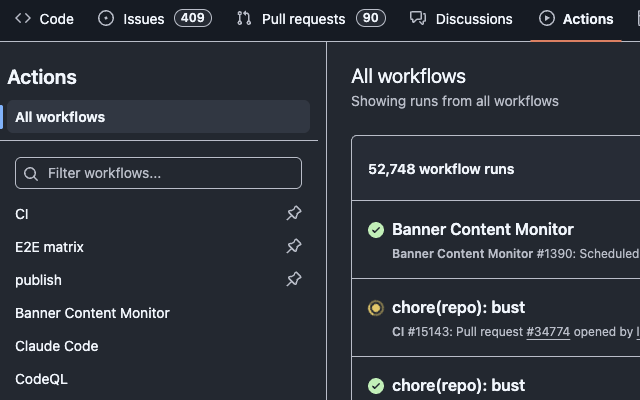Unpin the CI workflow pin icon
Viewport: 640px width, 400px height.
(x=294, y=213)
